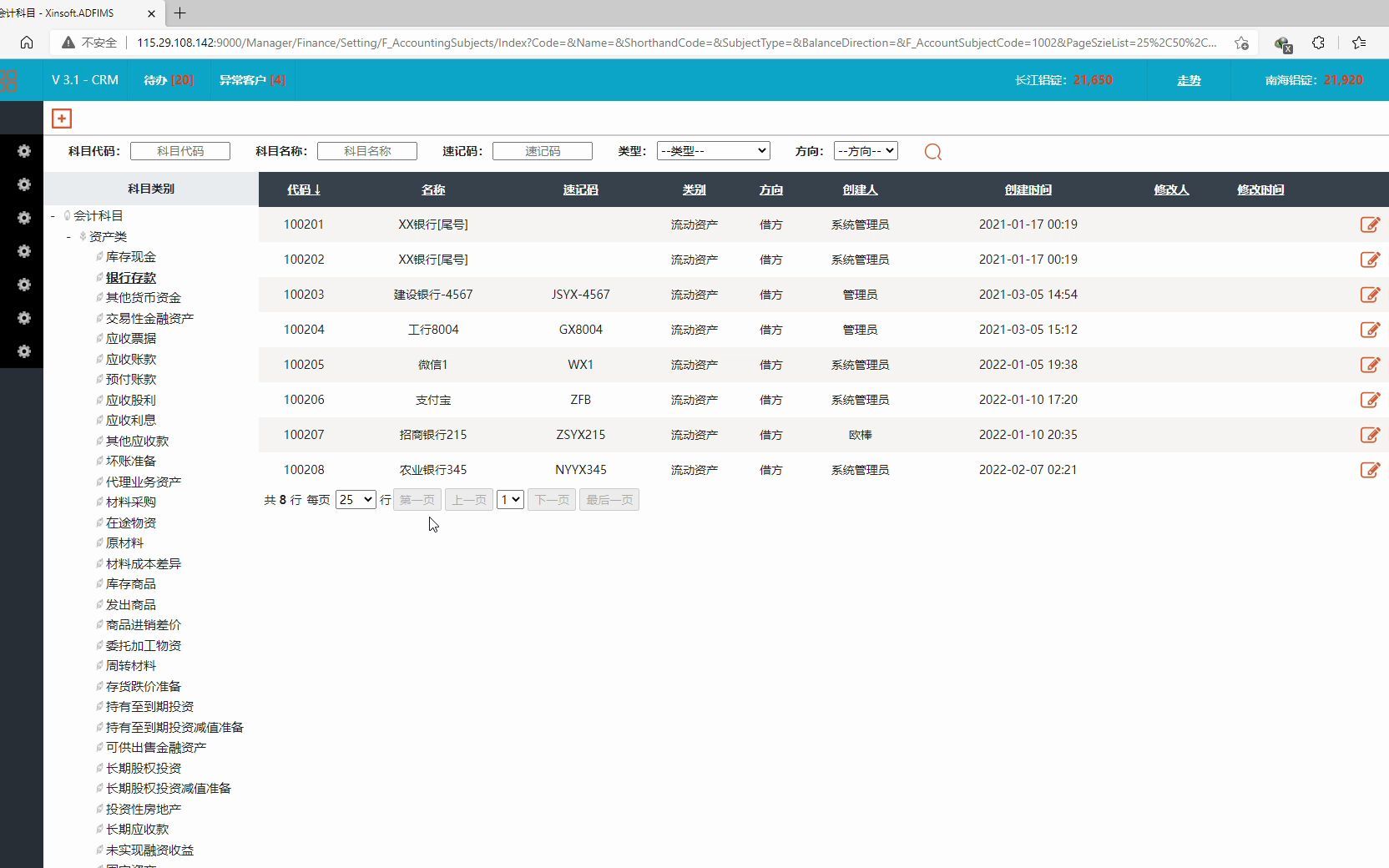Viewport: 1389px width, 868px height.
Task: Focus the 科目名称 input field
Action: [367, 151]
